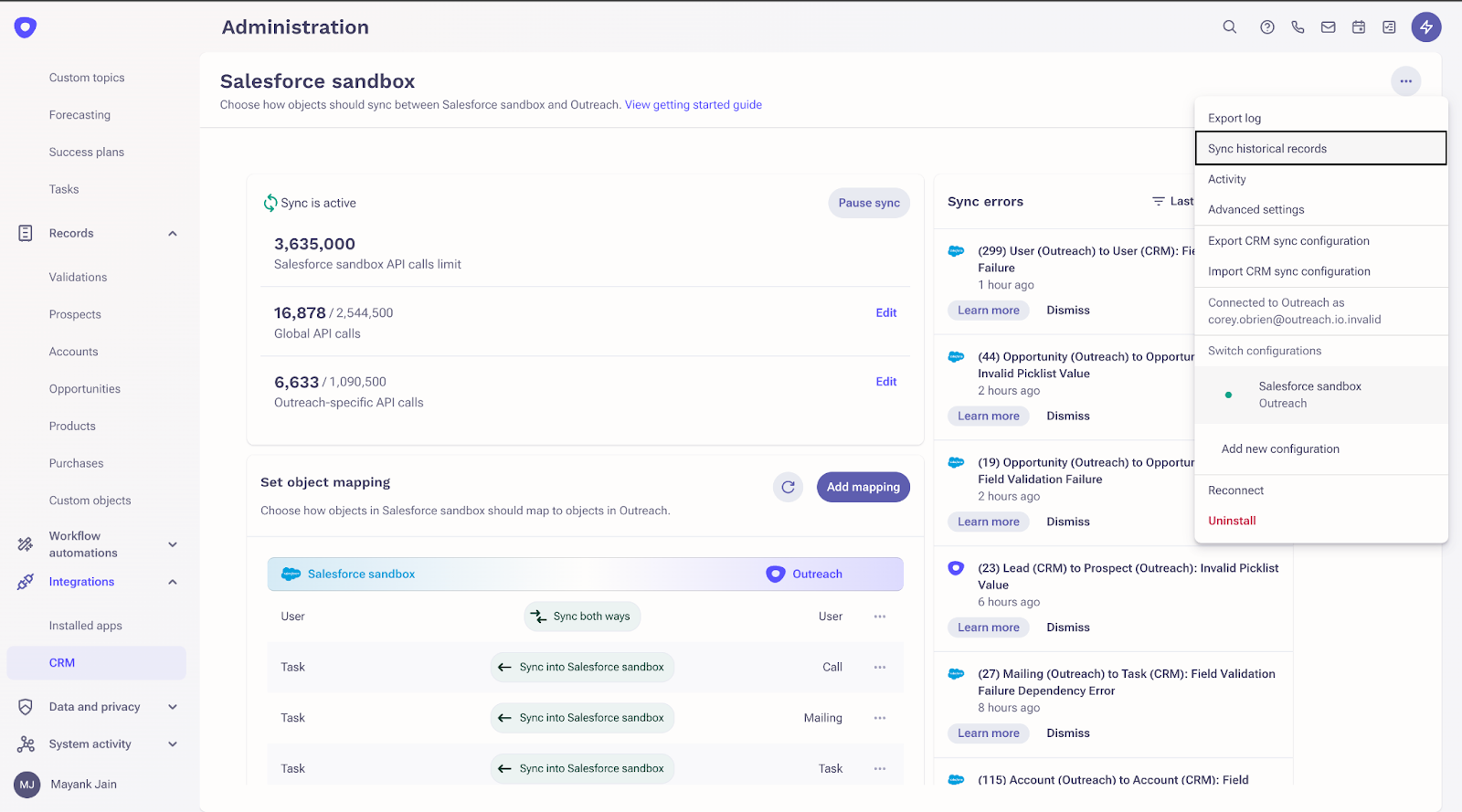
Task: Open sync direction selector for Call row
Action: [582, 668]
